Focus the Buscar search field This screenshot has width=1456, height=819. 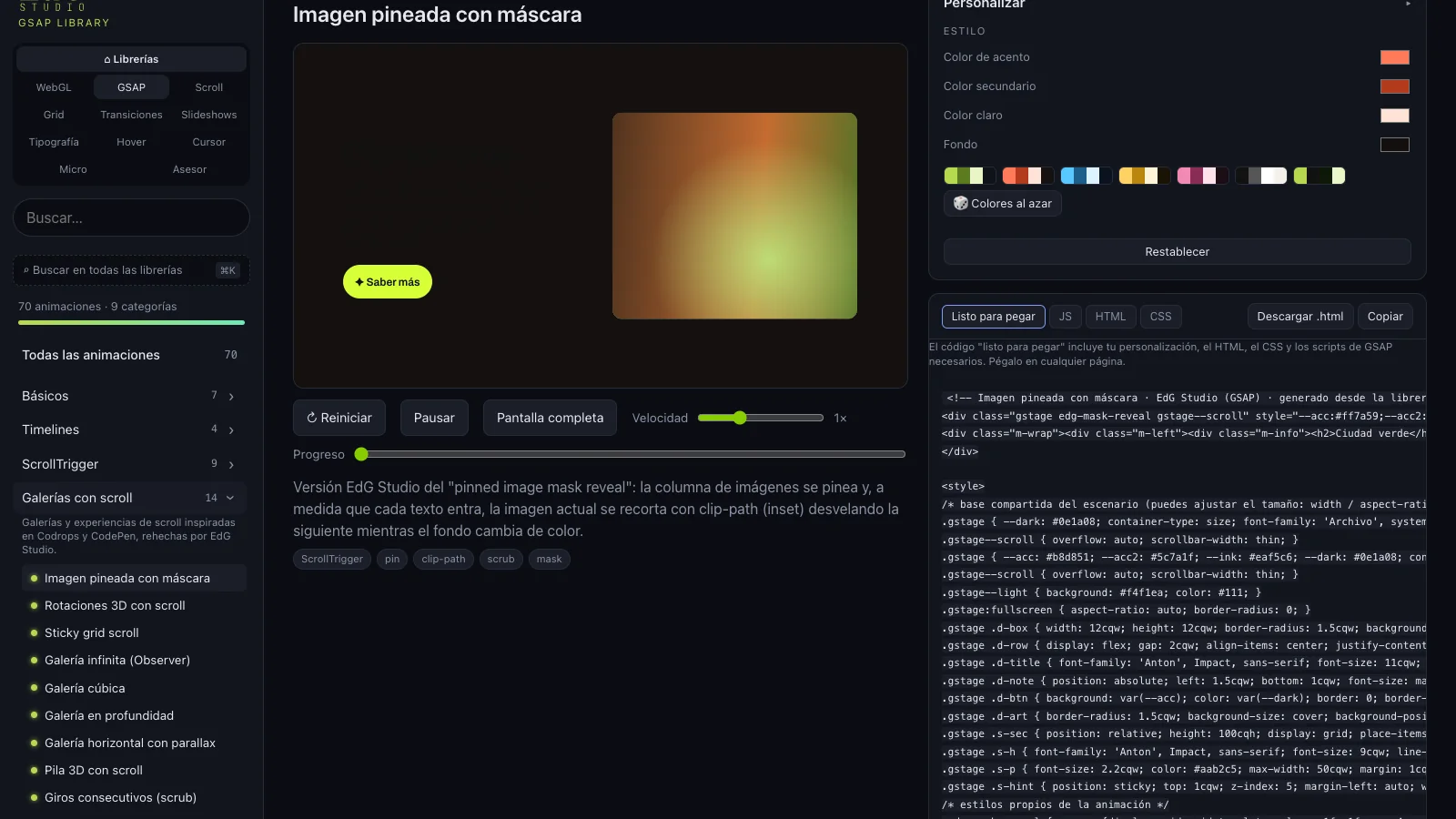pos(131,218)
